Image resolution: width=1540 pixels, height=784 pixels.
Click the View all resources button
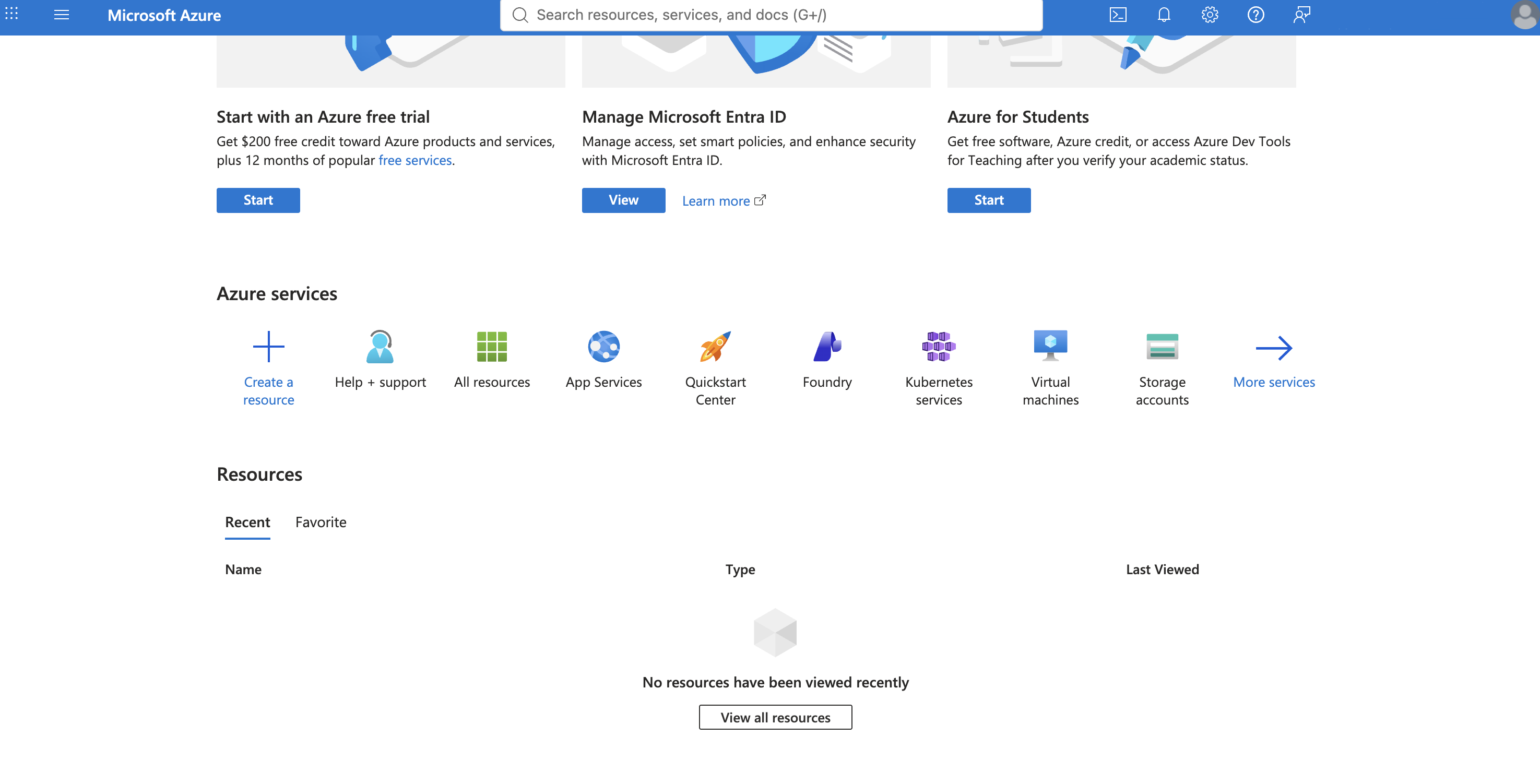click(775, 717)
